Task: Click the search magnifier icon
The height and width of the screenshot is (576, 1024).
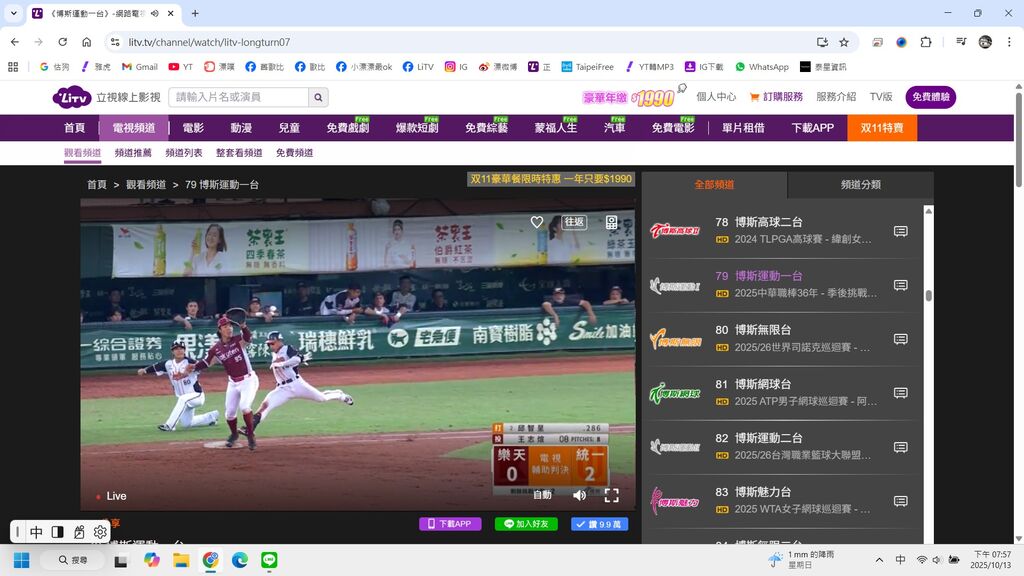Action: click(318, 97)
